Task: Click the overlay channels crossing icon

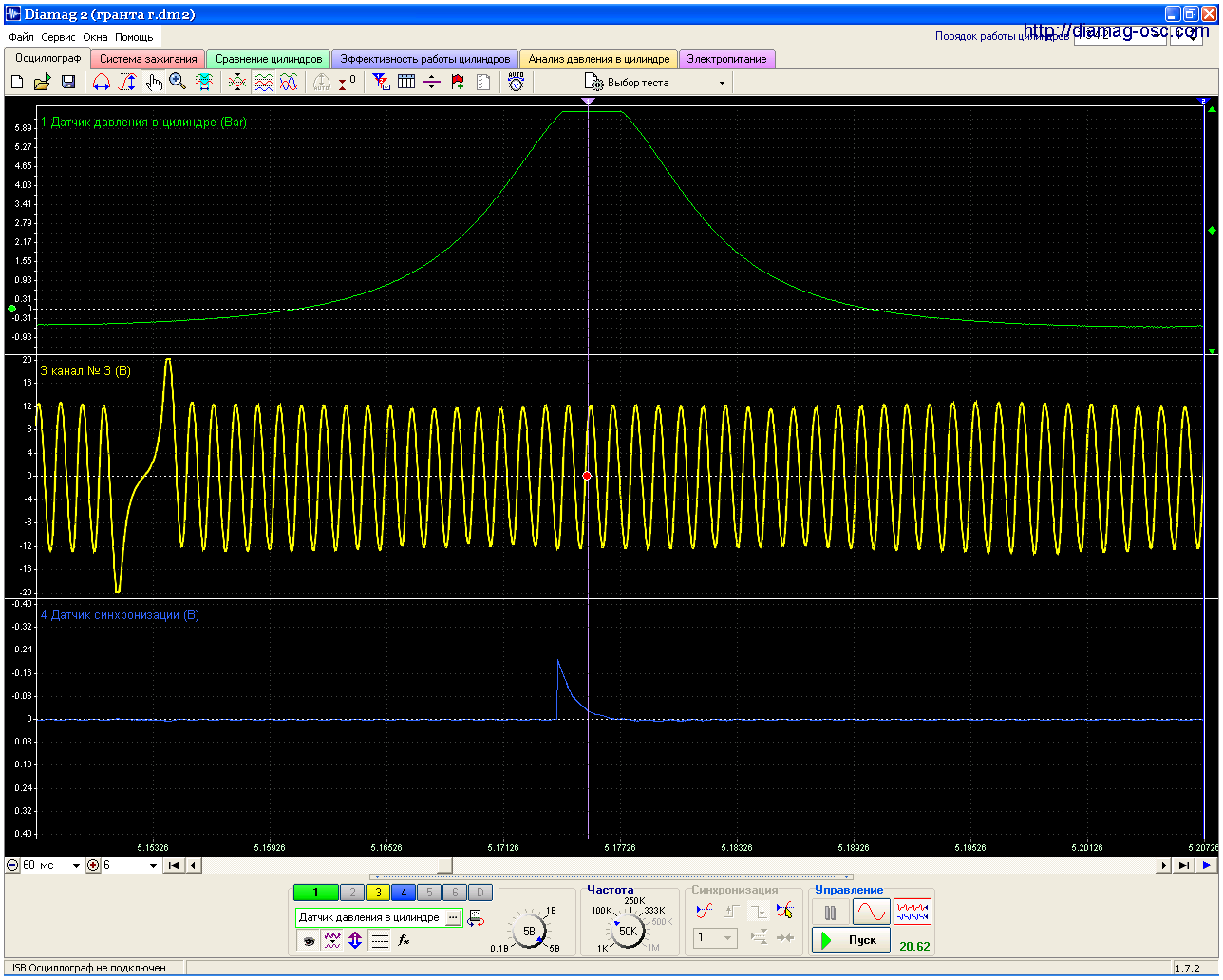Action: click(237, 83)
